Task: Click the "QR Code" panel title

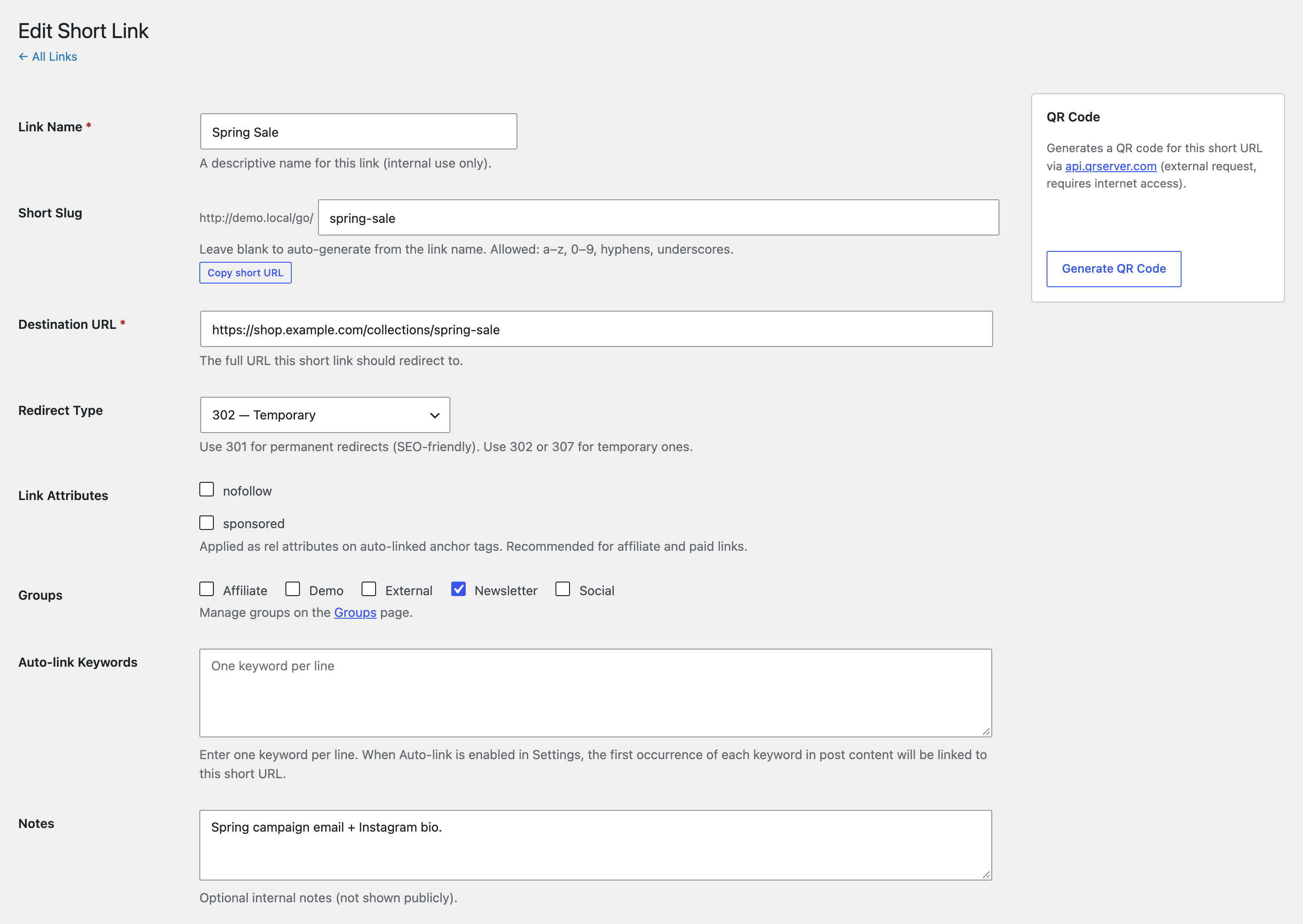Action: click(1073, 117)
